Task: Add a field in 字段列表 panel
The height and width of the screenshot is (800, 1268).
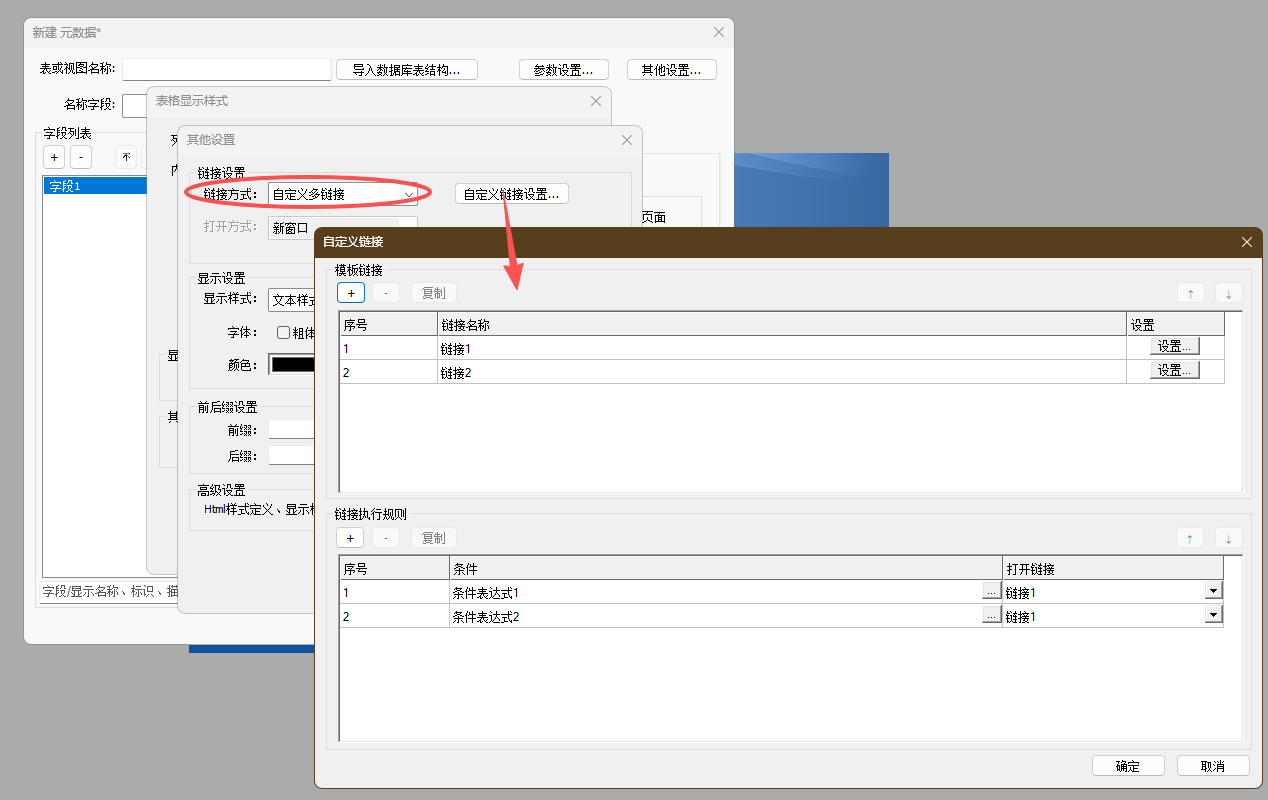Action: [54, 157]
